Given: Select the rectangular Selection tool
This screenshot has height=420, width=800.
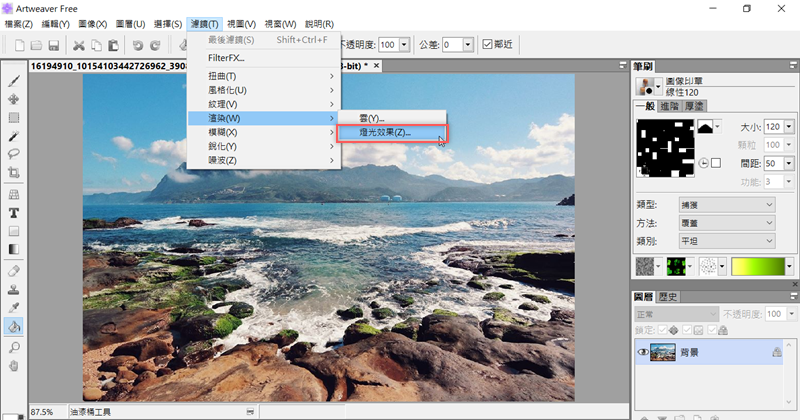Looking at the screenshot, I should (x=14, y=117).
